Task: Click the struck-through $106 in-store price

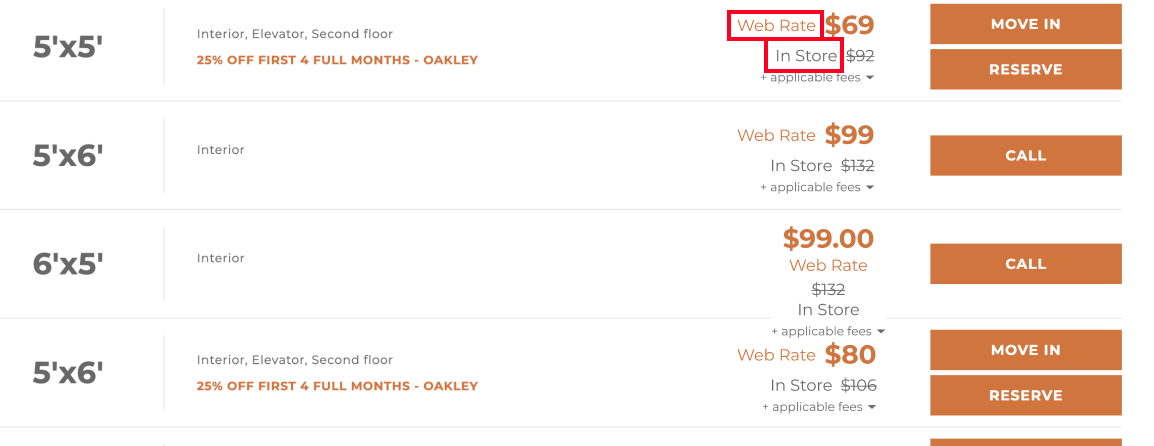Action: coord(859,385)
